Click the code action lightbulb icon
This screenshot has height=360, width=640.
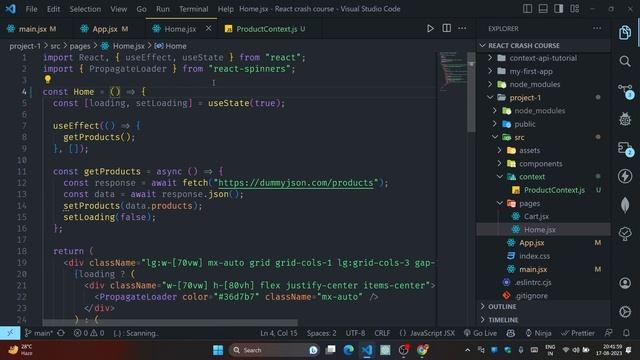pos(48,79)
